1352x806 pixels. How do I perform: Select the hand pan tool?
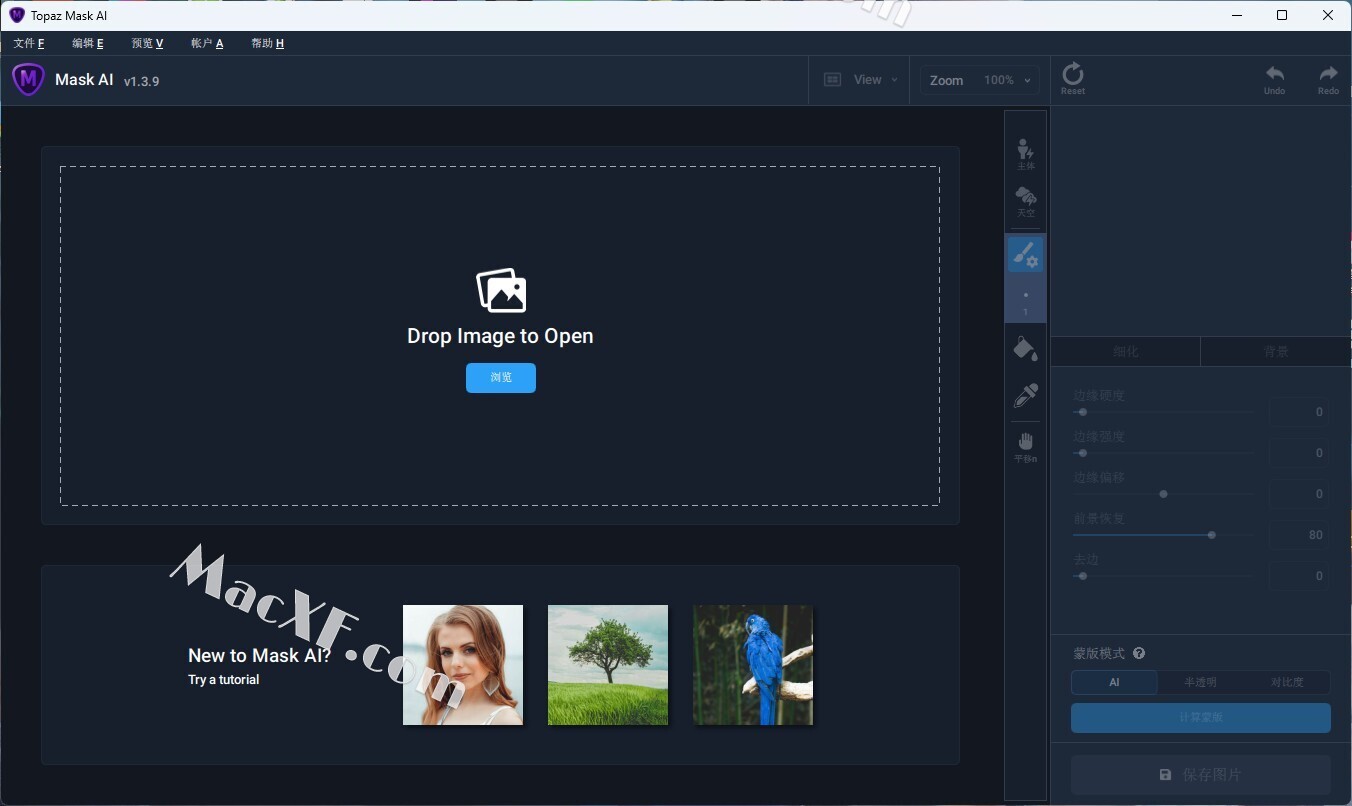point(1025,446)
